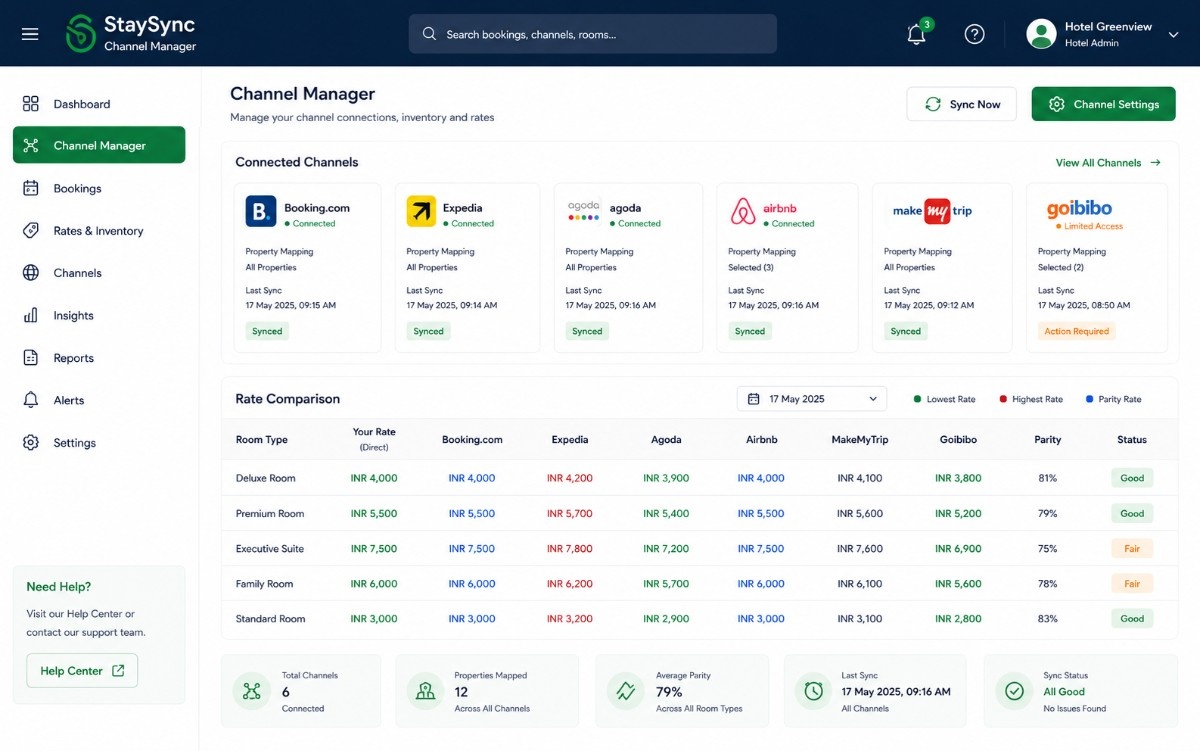Select the Family Room row label
Image resolution: width=1200 pixels, height=751 pixels.
click(265, 584)
